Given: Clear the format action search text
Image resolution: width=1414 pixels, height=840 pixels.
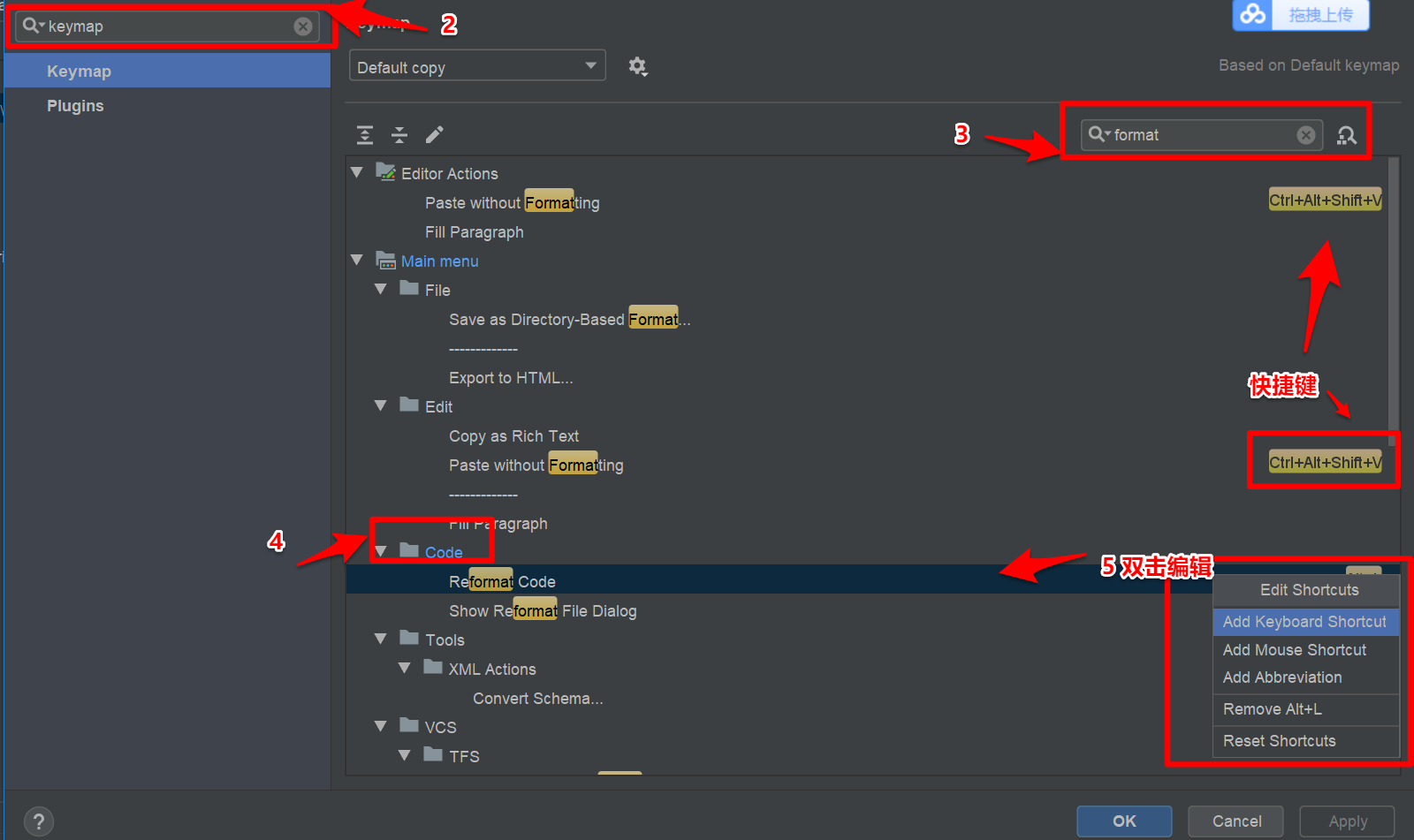Looking at the screenshot, I should pyautogui.click(x=1306, y=135).
